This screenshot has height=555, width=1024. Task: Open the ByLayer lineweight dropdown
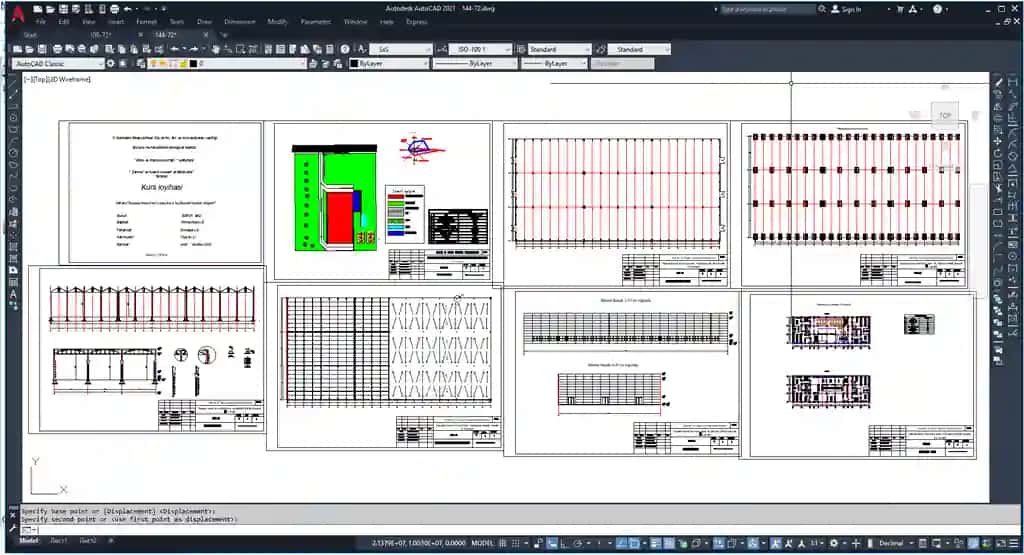pos(554,63)
